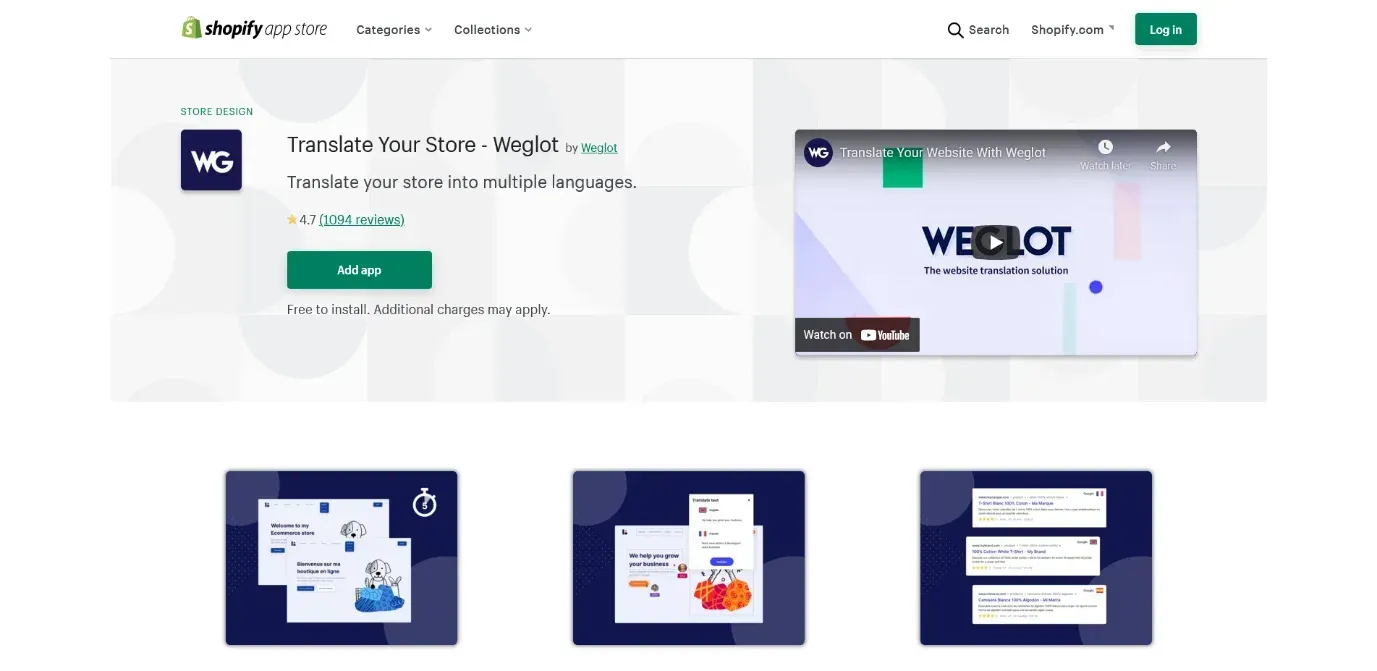Open the 1094 reviews link

(x=362, y=219)
